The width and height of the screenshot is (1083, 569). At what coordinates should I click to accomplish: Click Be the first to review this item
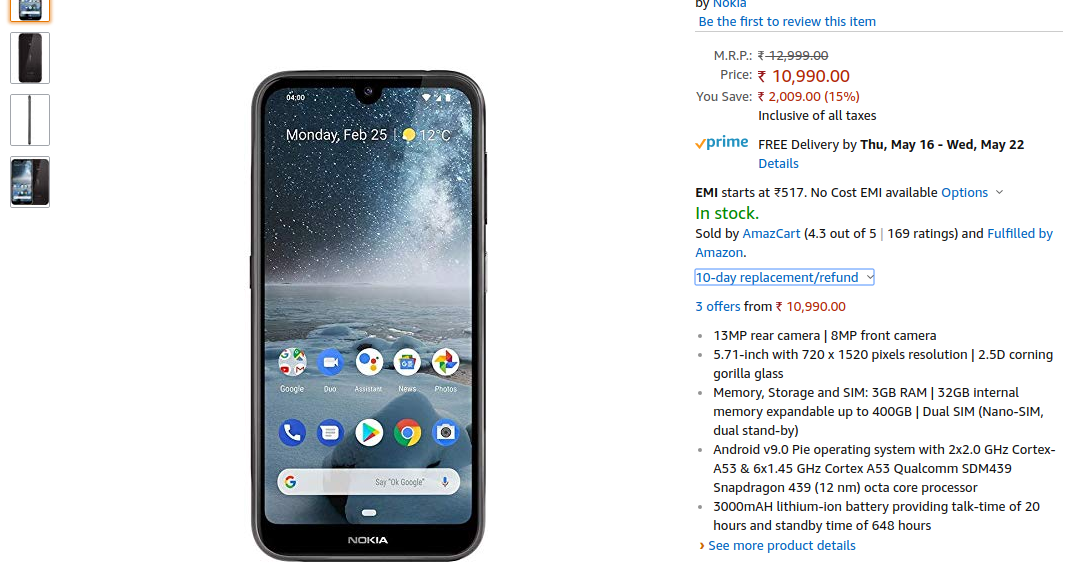tap(787, 21)
